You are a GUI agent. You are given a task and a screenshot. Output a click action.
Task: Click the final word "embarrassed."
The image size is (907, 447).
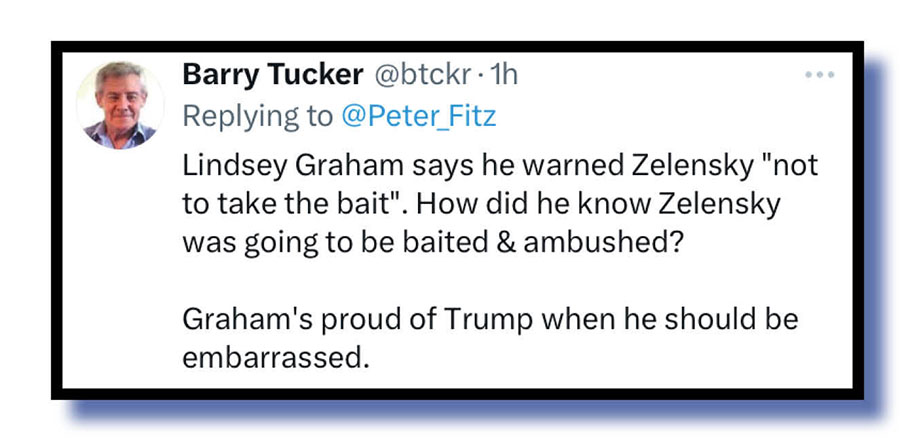point(270,357)
